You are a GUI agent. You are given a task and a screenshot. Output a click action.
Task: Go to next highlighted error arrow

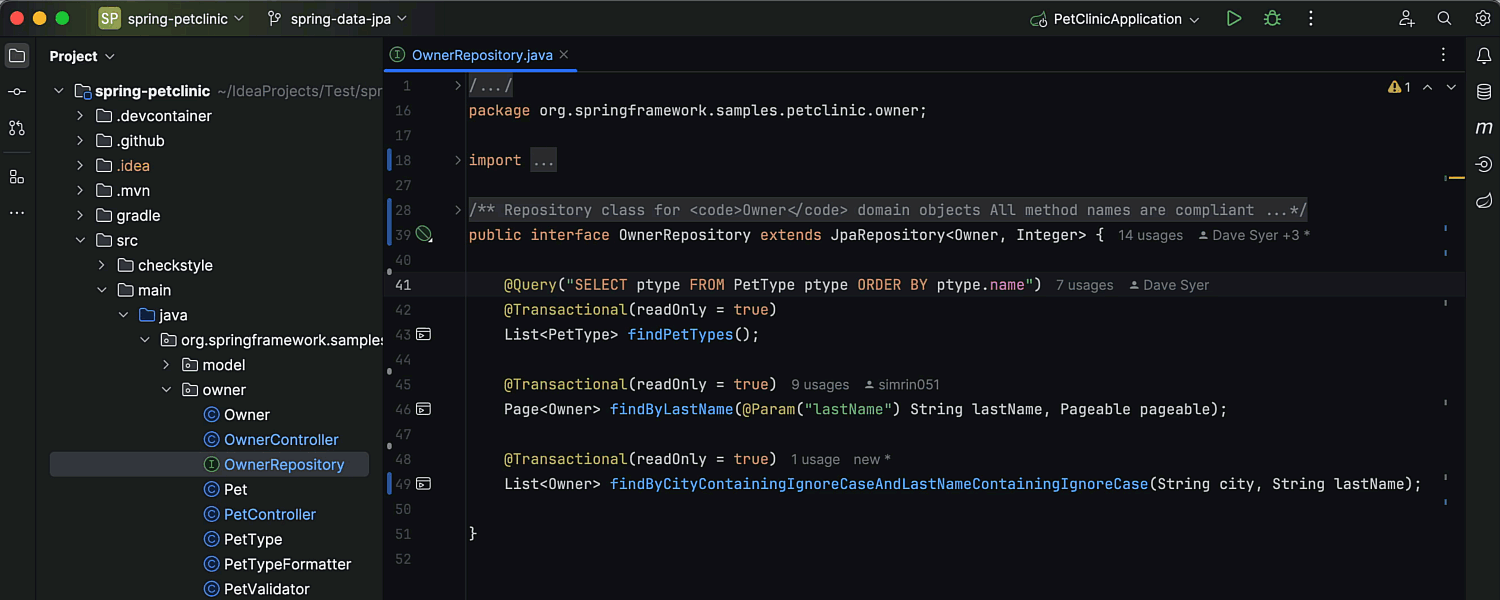click(x=1452, y=88)
